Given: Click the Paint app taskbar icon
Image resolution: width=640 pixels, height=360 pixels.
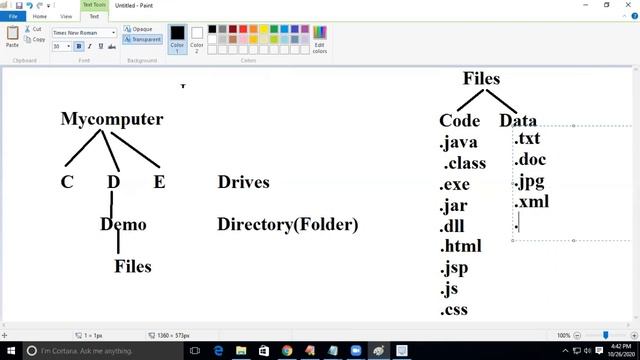Looking at the screenshot, I should point(379,351).
